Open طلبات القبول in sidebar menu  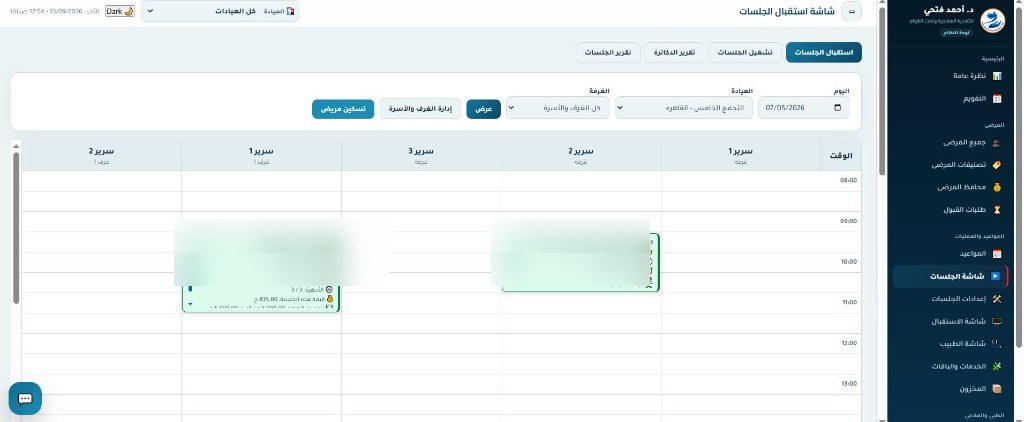coord(965,210)
